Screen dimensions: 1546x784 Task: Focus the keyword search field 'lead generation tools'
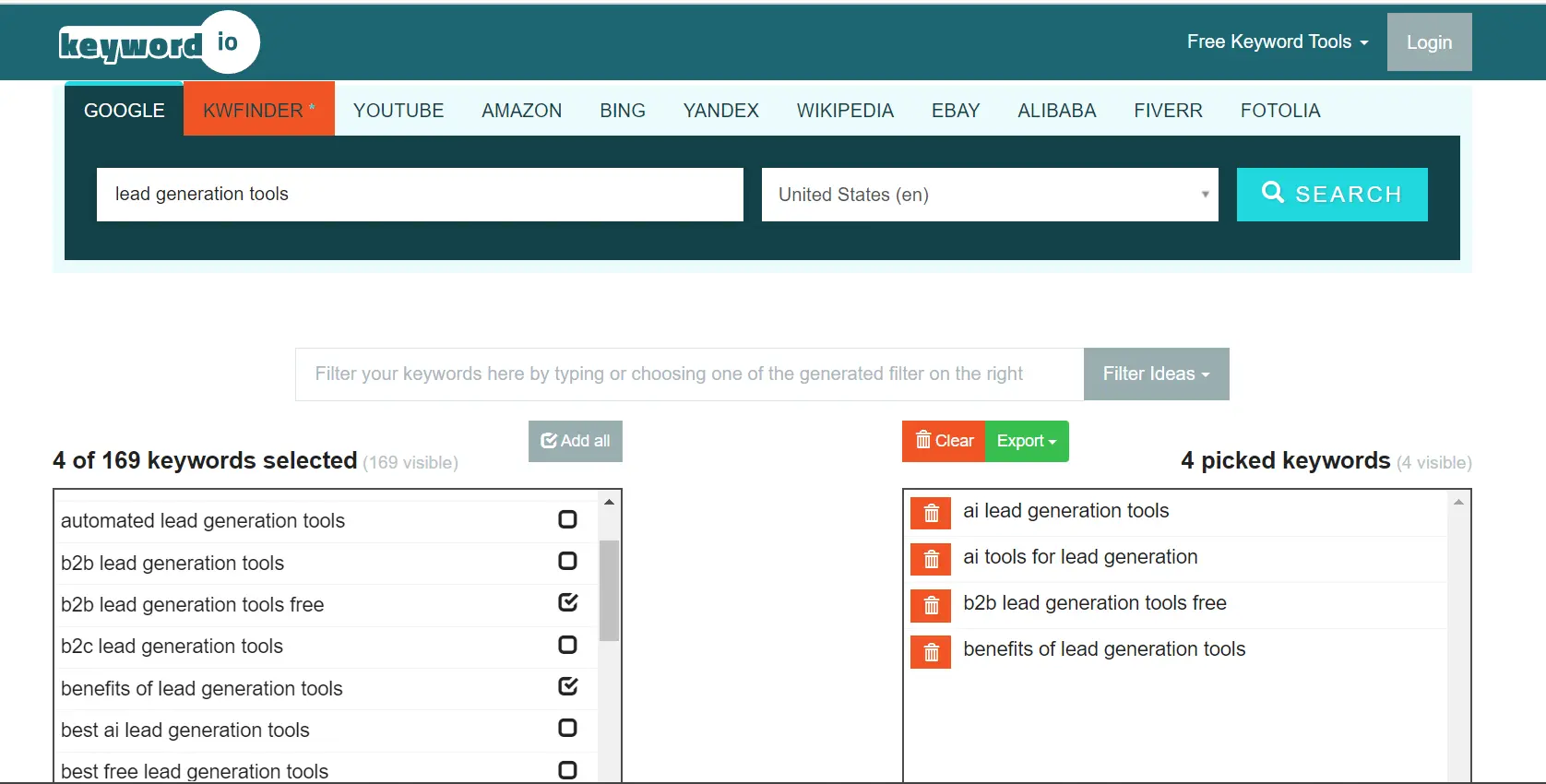click(x=420, y=195)
